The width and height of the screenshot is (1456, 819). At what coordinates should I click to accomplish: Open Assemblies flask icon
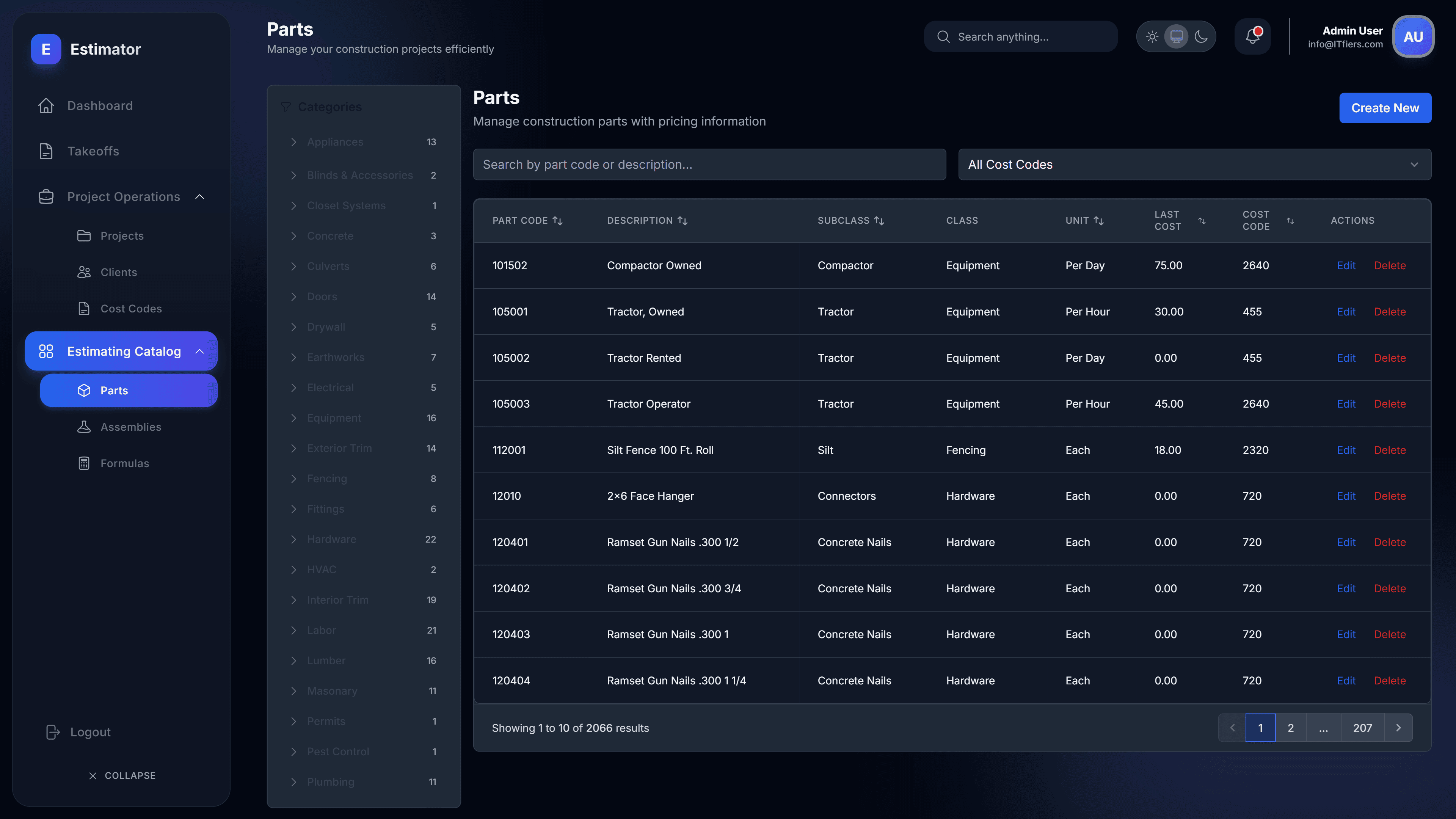pos(84,427)
